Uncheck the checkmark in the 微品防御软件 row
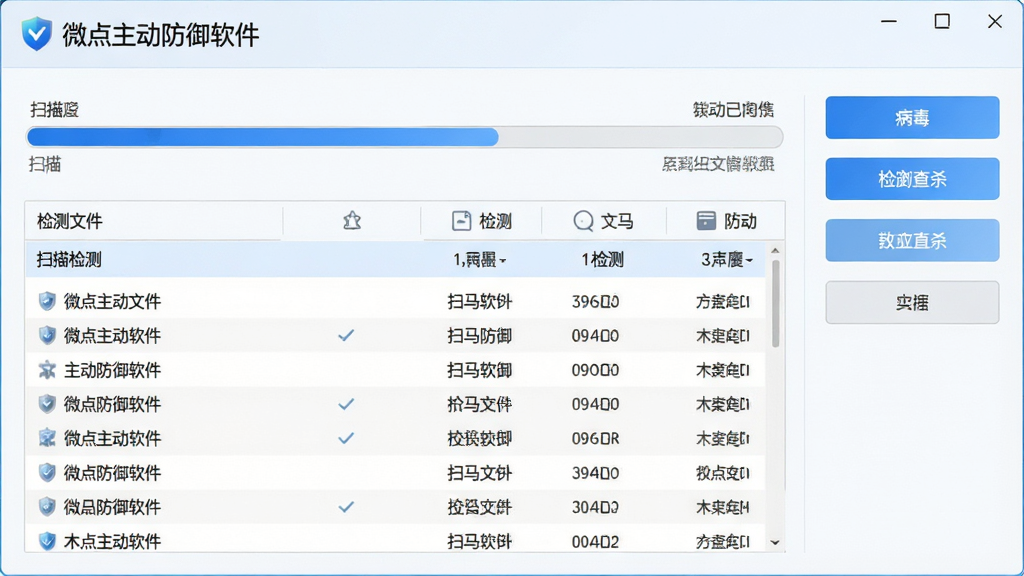This screenshot has width=1024, height=576. pos(346,507)
